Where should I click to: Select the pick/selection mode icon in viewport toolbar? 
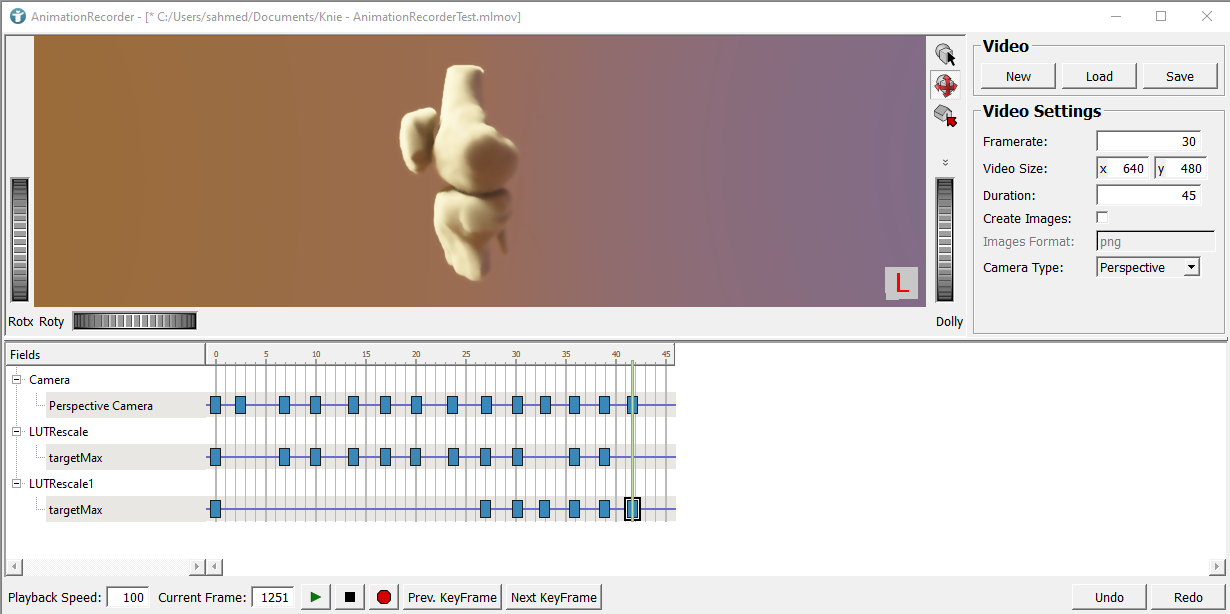pyautogui.click(x=944, y=54)
